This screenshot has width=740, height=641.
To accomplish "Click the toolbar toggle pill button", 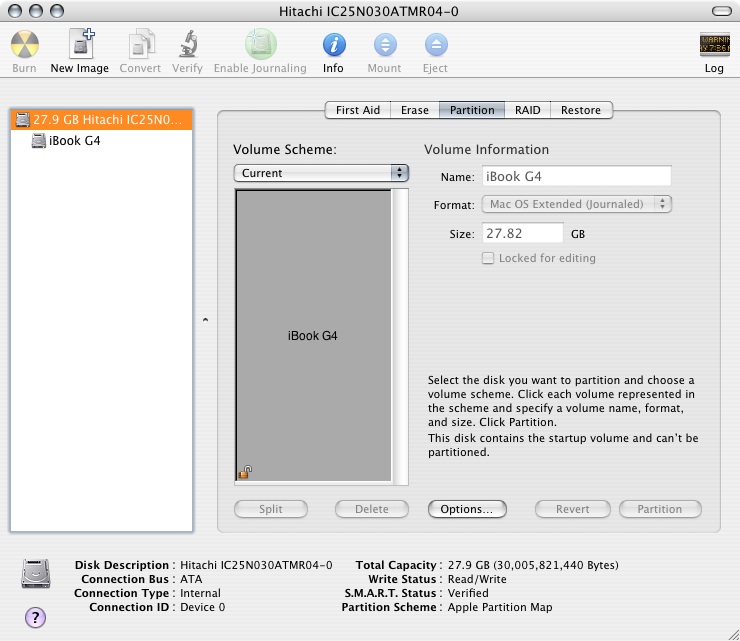I will (x=722, y=11).
